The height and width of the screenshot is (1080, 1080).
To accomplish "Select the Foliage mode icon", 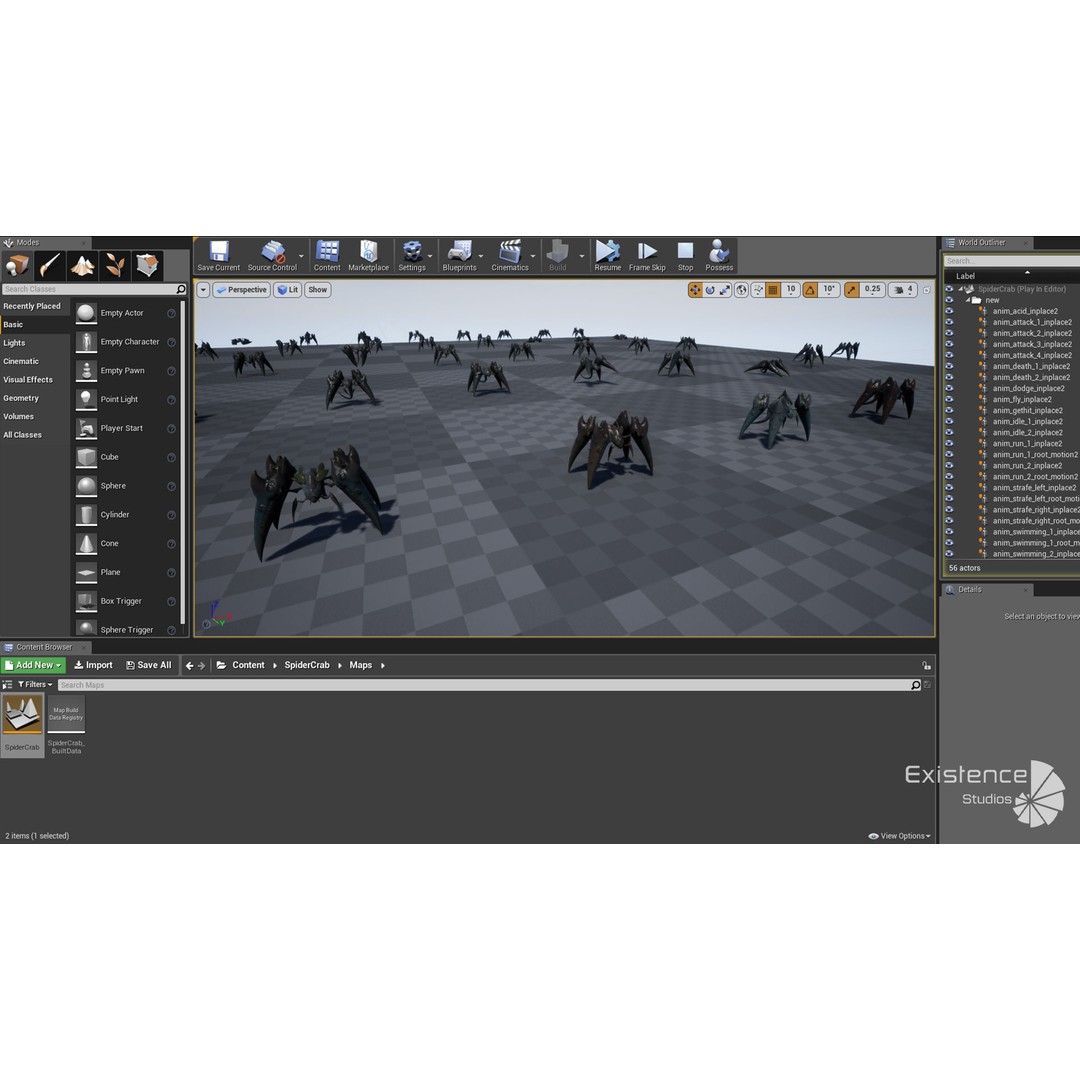I will [114, 265].
